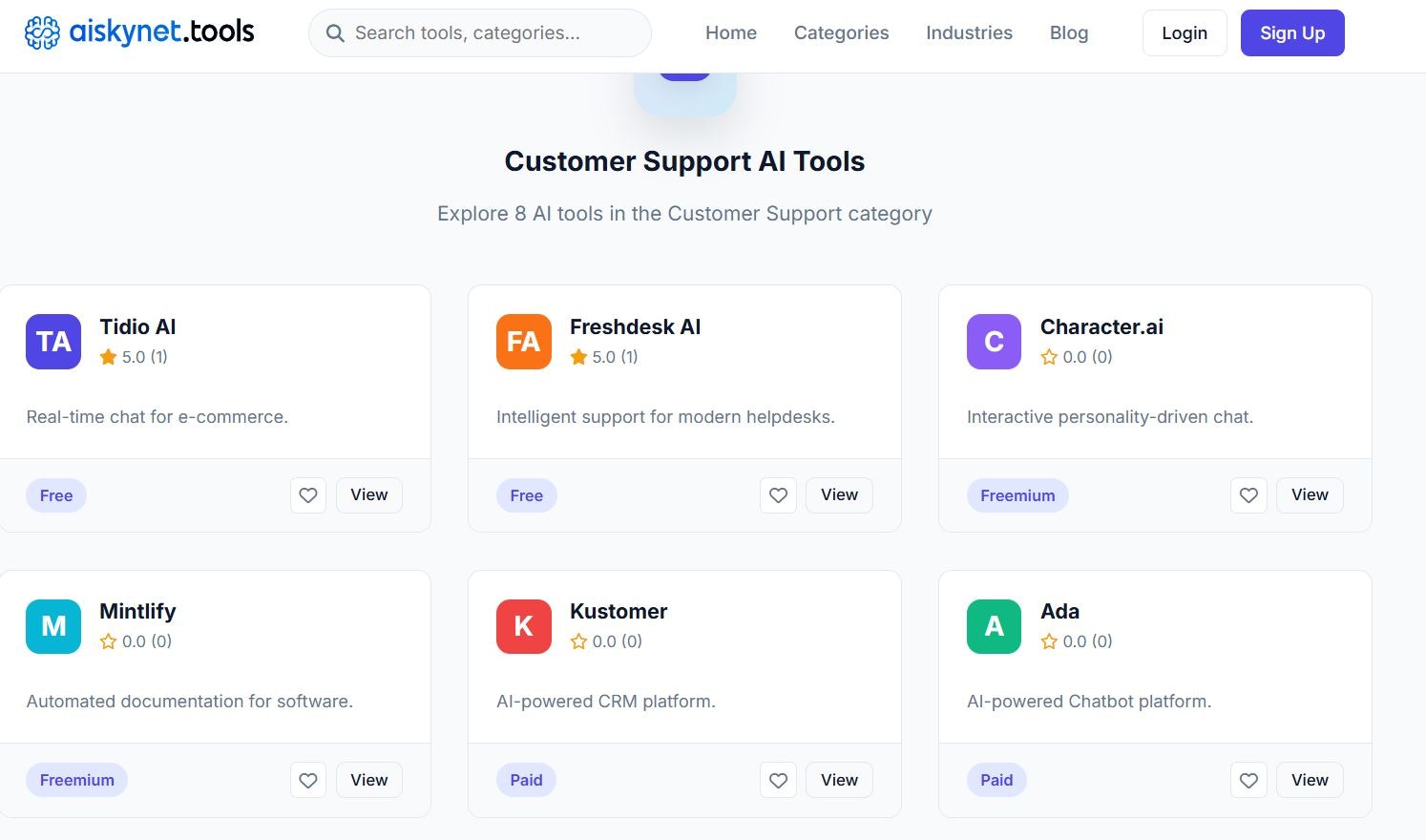The width and height of the screenshot is (1426, 840).
Task: Favorite the Character.ai tool
Action: coord(1248,495)
